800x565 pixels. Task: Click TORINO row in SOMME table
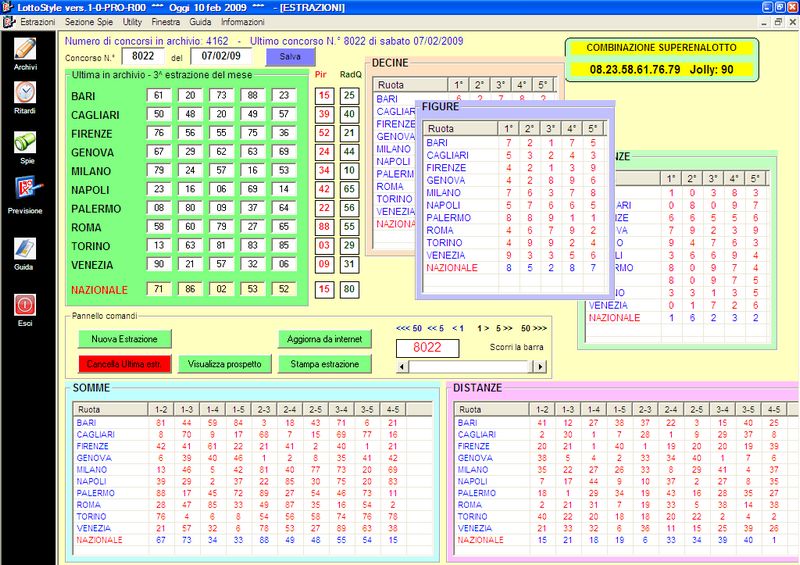254,517
